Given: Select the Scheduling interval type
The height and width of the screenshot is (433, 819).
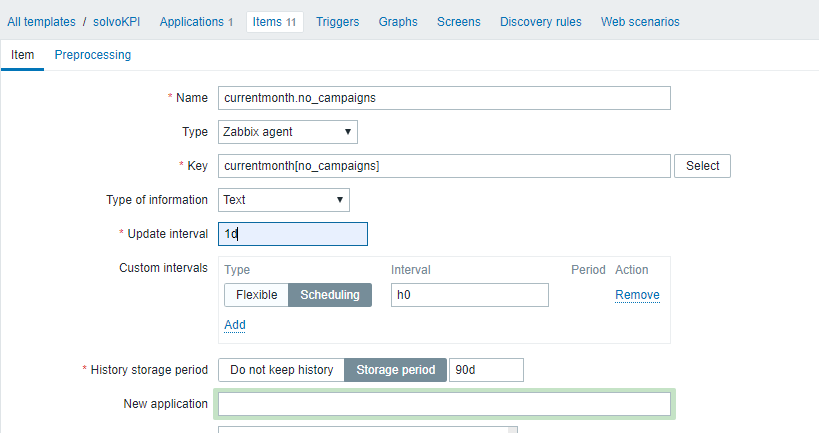Looking at the screenshot, I should [330, 295].
